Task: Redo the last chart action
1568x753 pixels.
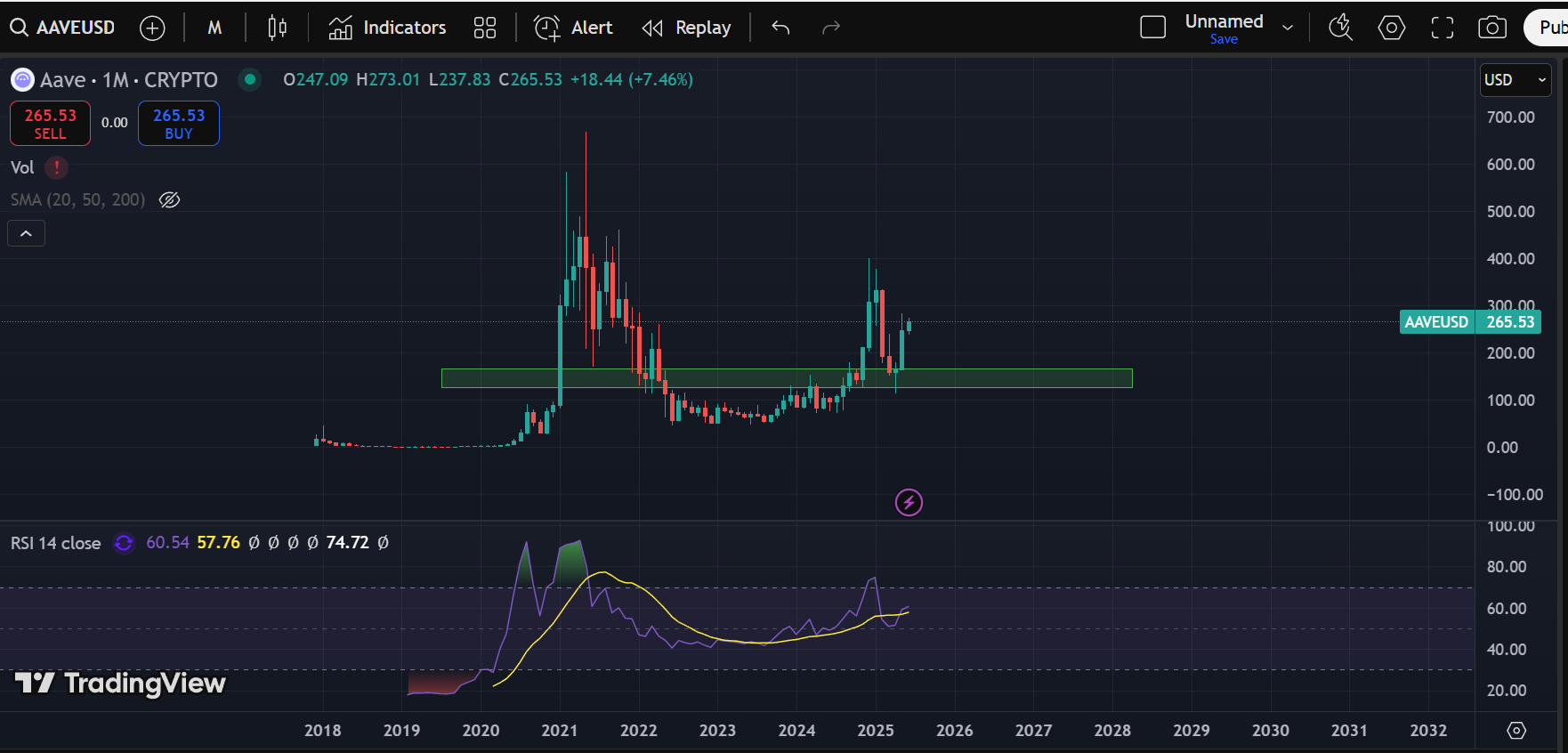Action: [x=831, y=28]
